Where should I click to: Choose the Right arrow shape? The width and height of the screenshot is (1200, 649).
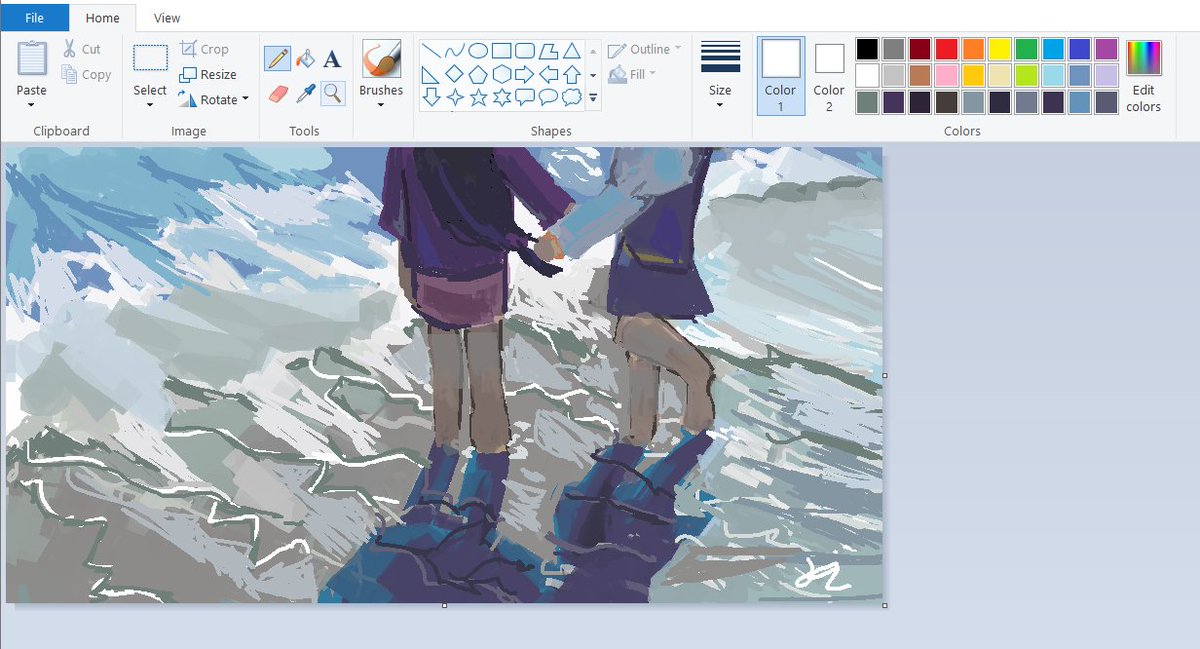click(525, 74)
